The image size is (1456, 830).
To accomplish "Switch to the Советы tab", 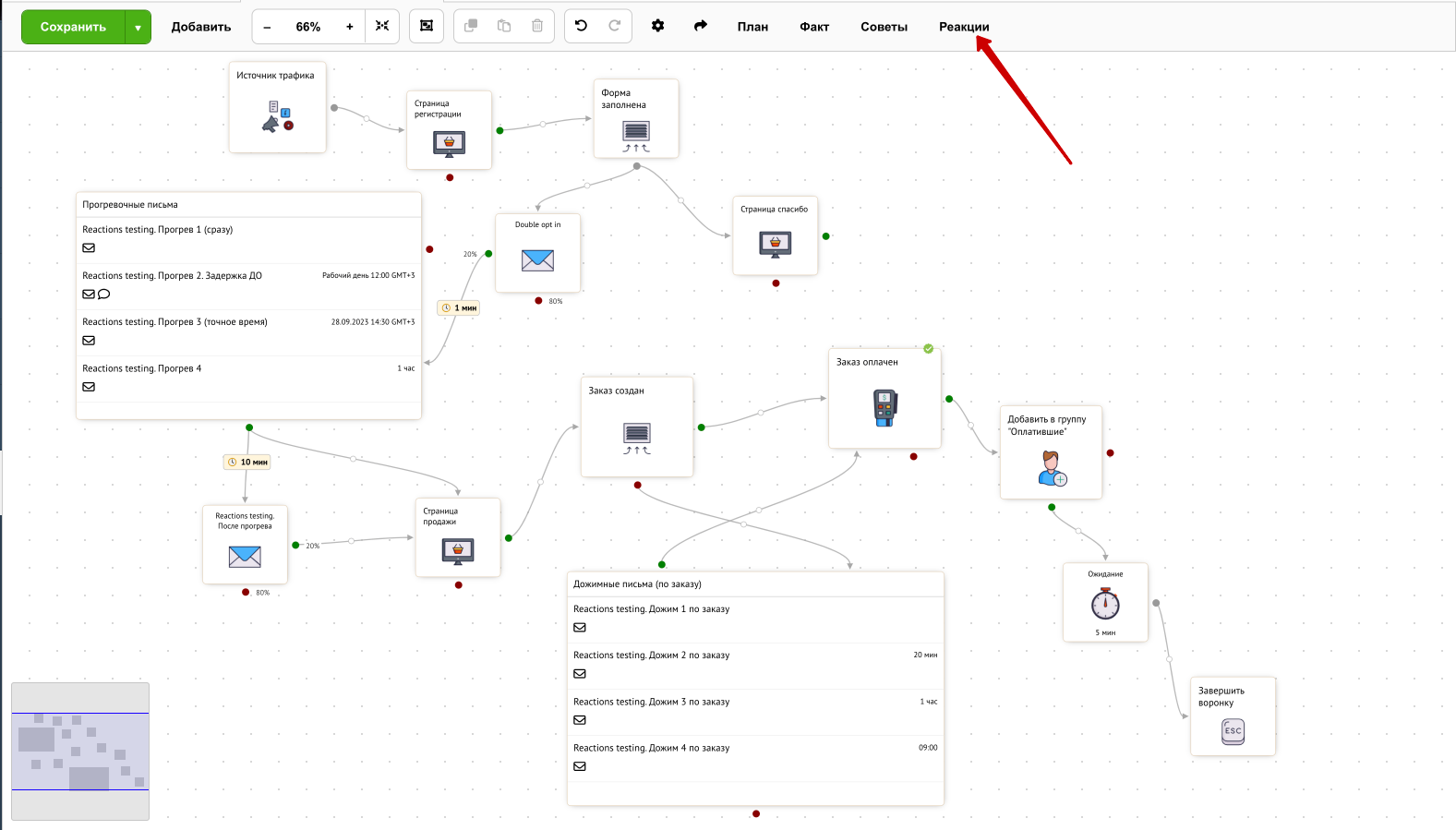I will (884, 27).
